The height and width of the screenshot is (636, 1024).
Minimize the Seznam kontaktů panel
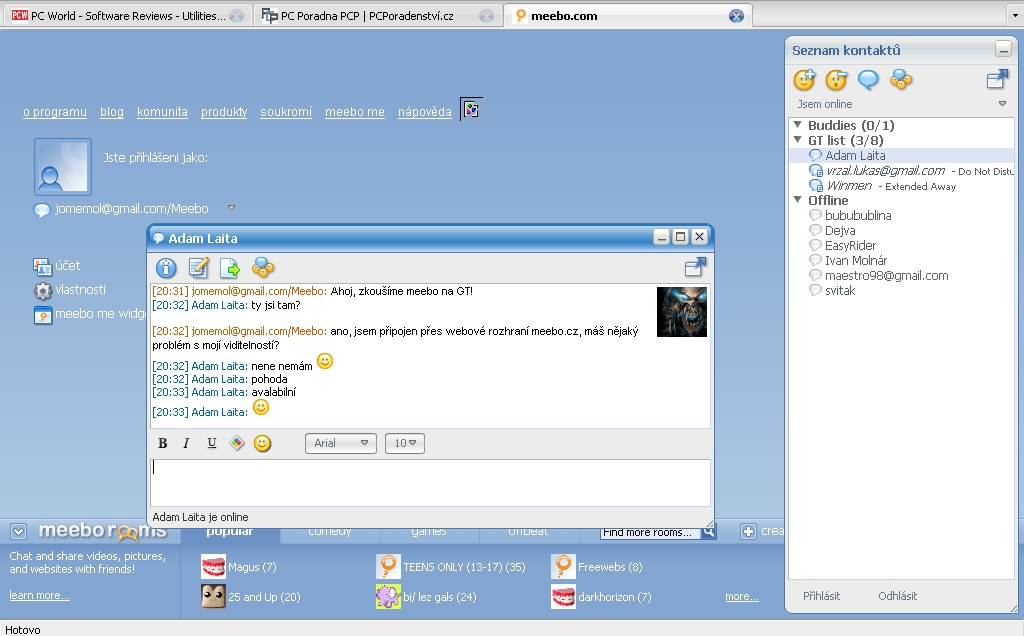(1003, 49)
